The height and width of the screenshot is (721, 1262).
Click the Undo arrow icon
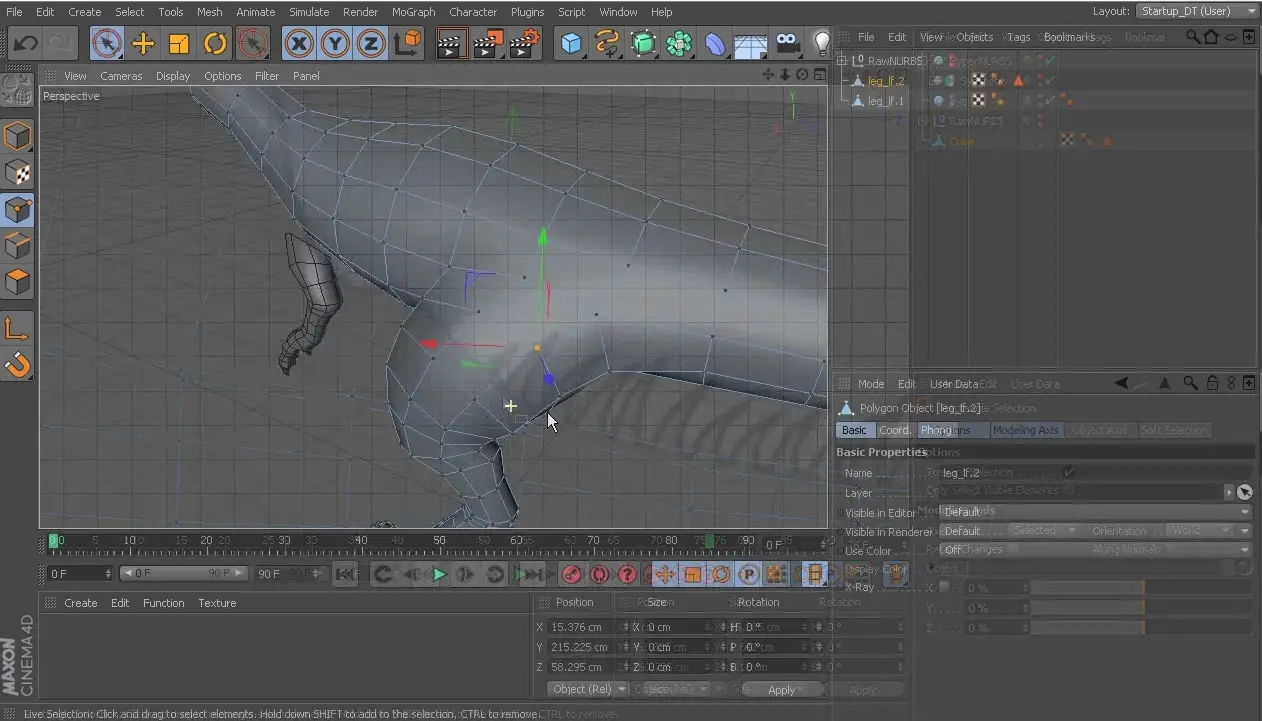(26, 43)
